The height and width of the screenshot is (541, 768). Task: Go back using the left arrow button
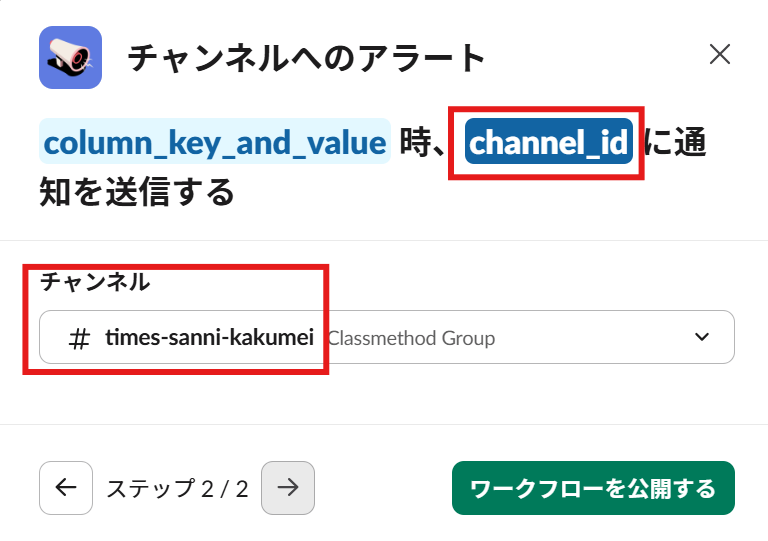pyautogui.click(x=66, y=487)
